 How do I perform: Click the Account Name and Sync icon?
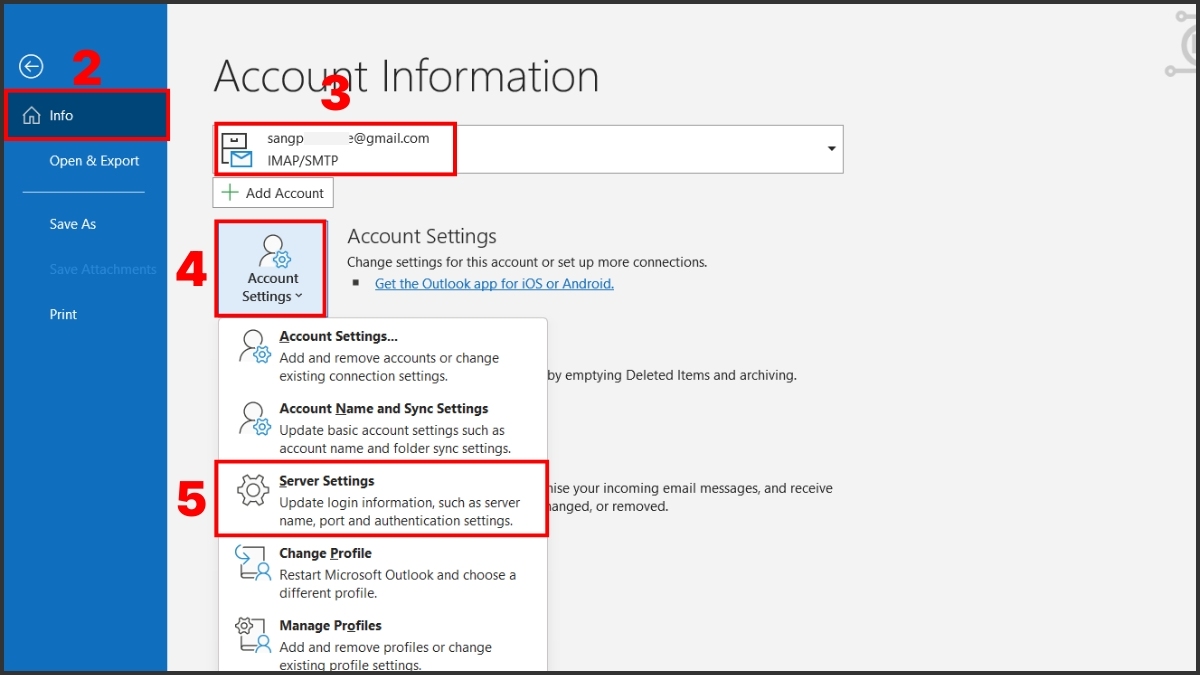[x=254, y=418]
